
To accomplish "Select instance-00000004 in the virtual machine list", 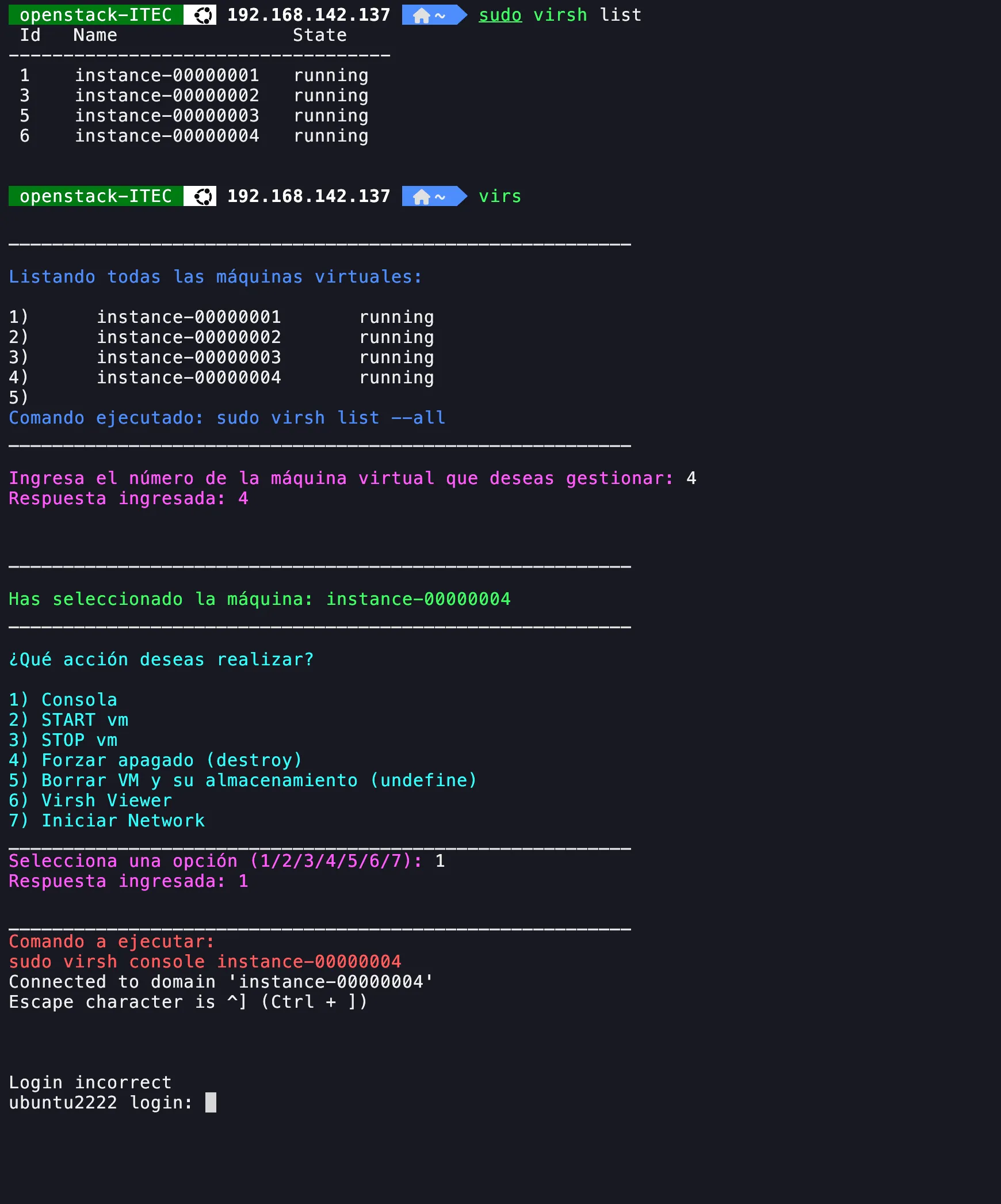I will pos(189,377).
